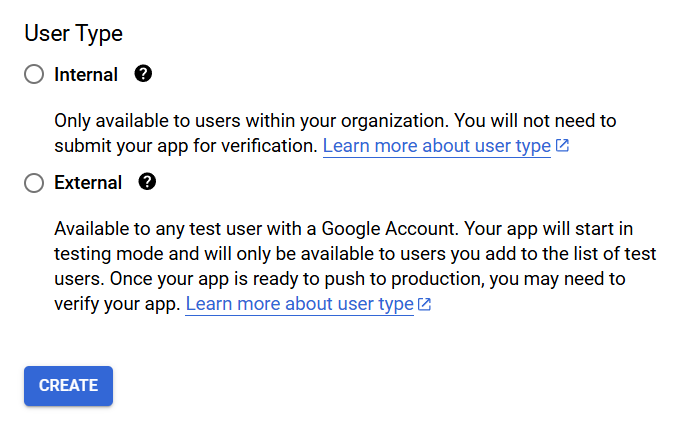Click the 'User Type' section heading
This screenshot has width=698, height=431.
73,33
